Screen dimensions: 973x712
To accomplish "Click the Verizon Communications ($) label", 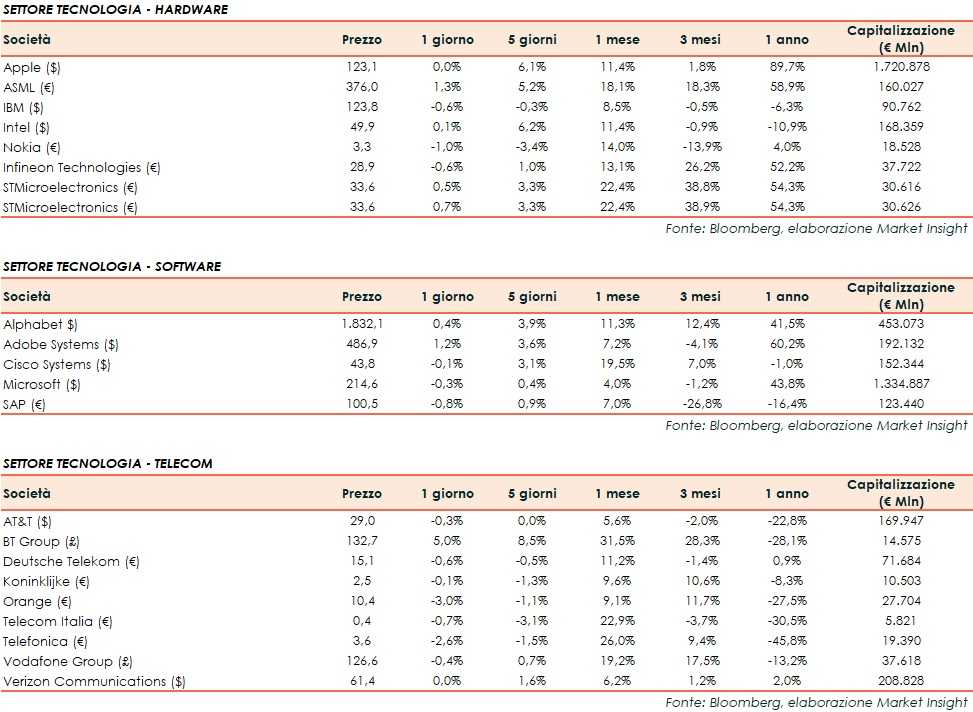I will point(95,681).
